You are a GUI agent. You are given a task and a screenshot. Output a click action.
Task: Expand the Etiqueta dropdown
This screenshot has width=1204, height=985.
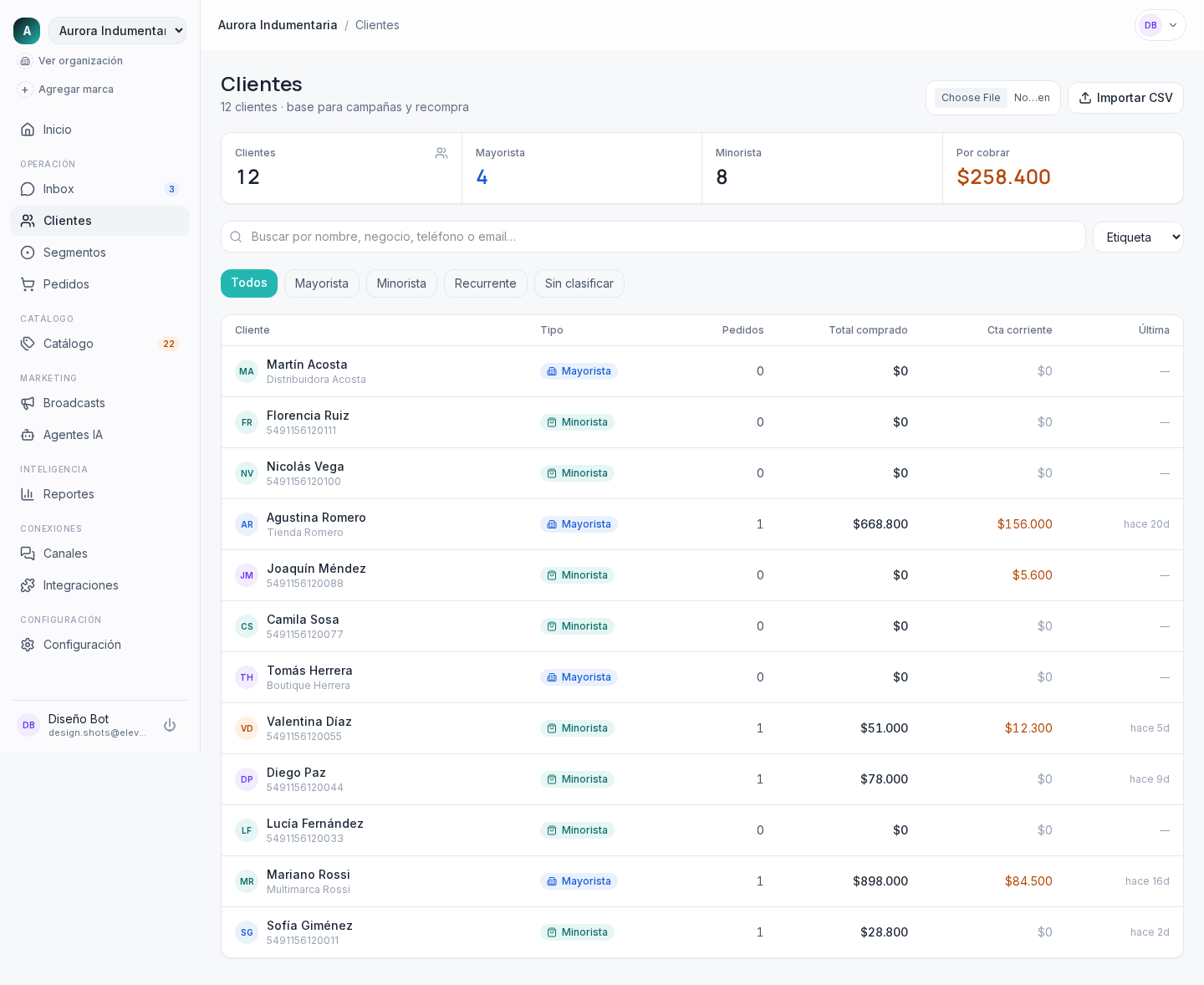1138,237
